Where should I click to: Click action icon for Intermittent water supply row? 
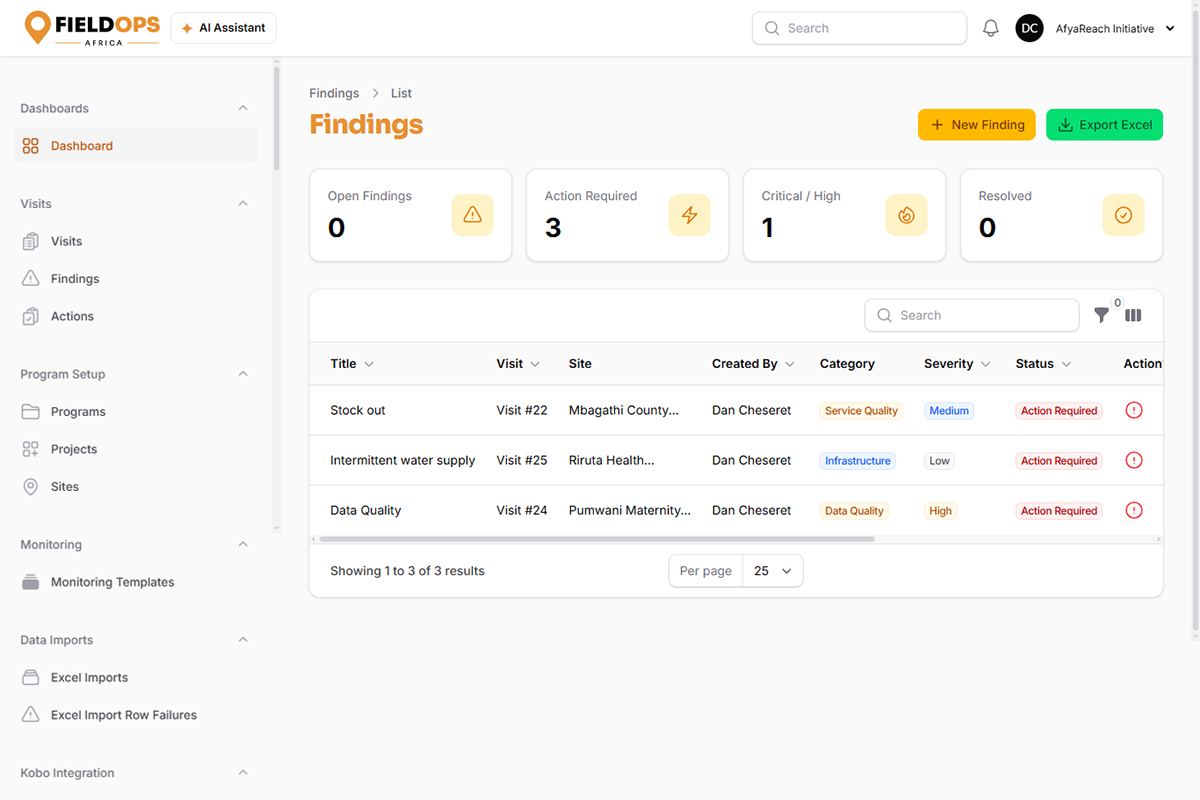click(x=1134, y=460)
